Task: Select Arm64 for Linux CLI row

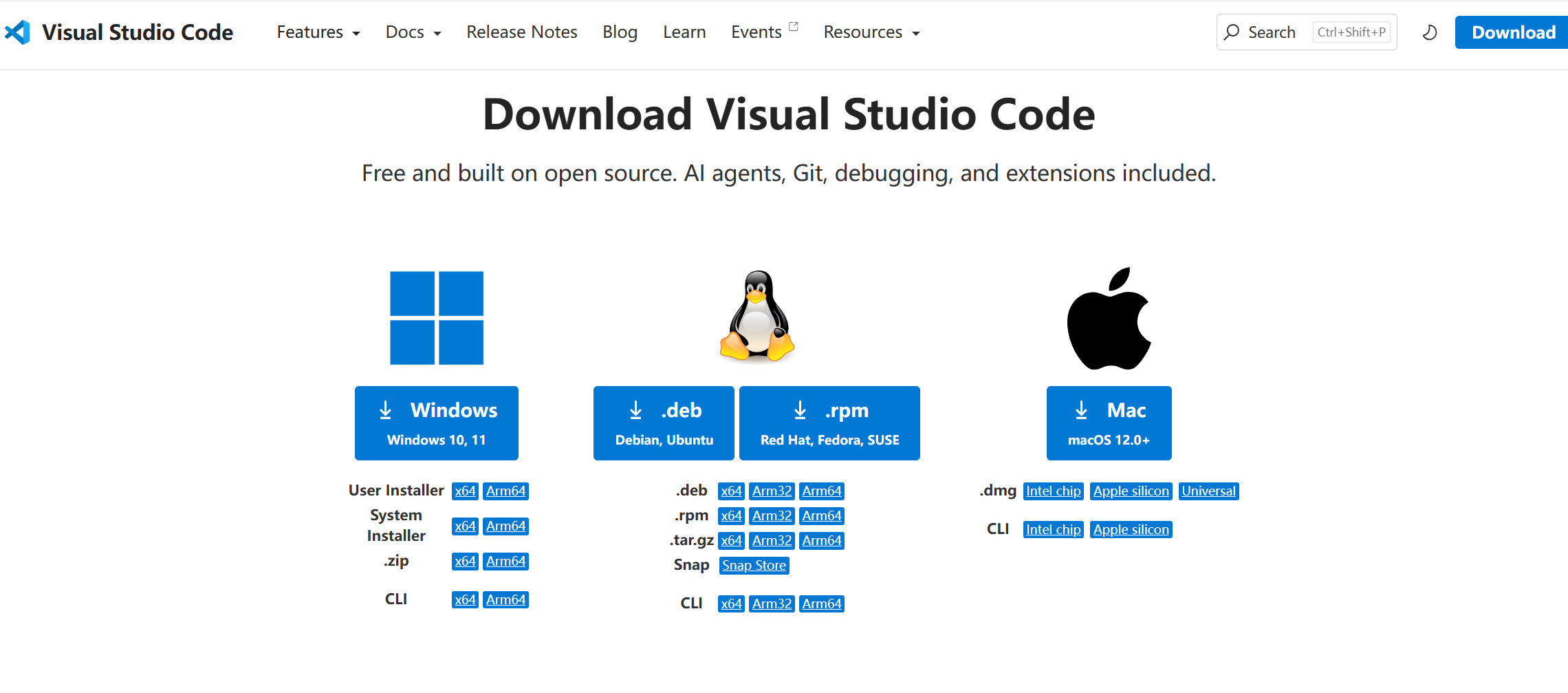Action: point(822,604)
